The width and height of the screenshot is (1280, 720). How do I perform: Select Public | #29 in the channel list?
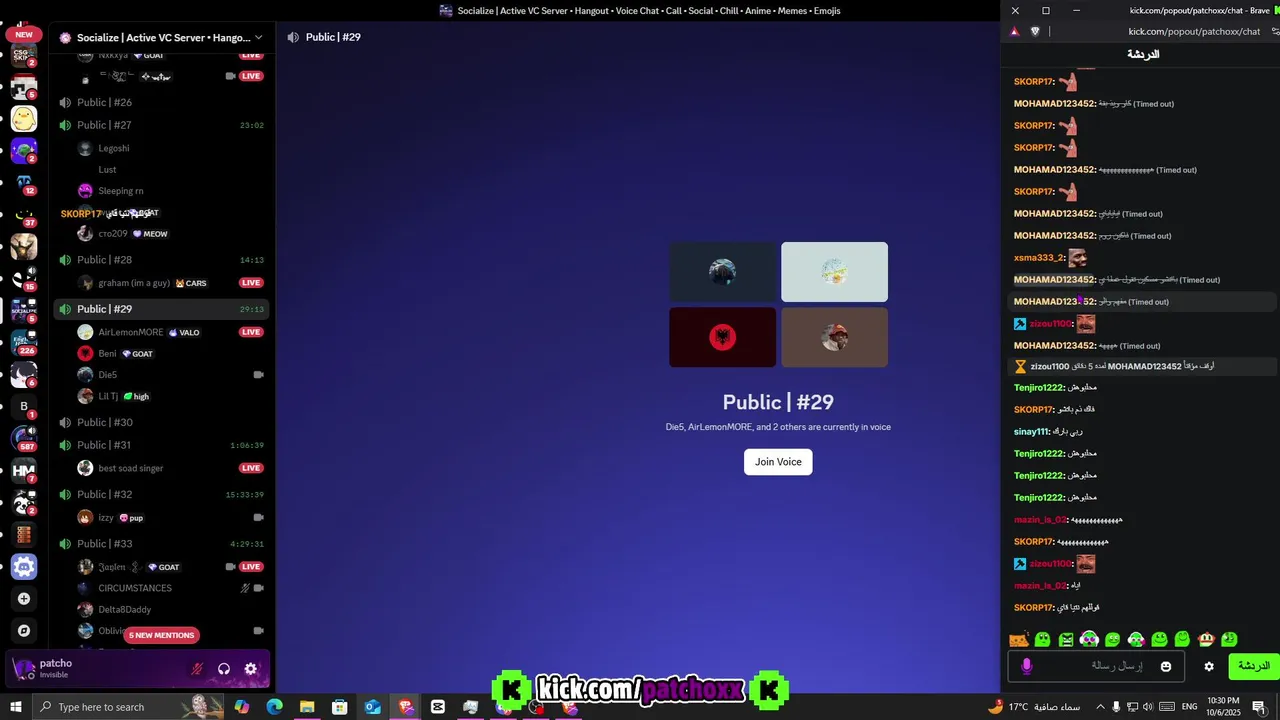161,309
